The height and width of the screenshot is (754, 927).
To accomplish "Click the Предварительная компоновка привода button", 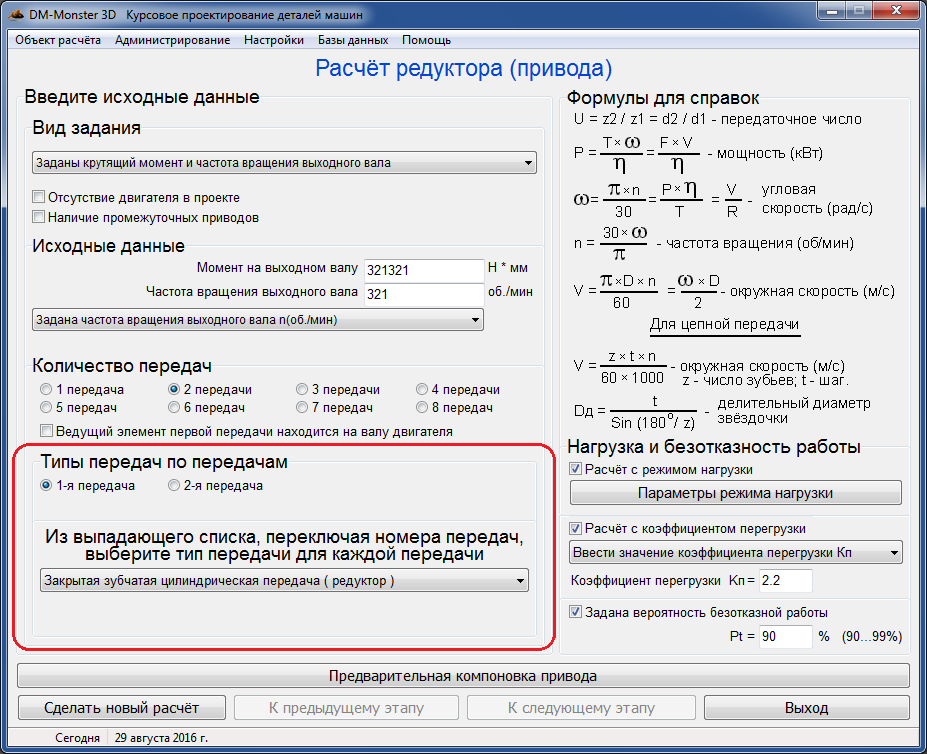I will point(463,676).
